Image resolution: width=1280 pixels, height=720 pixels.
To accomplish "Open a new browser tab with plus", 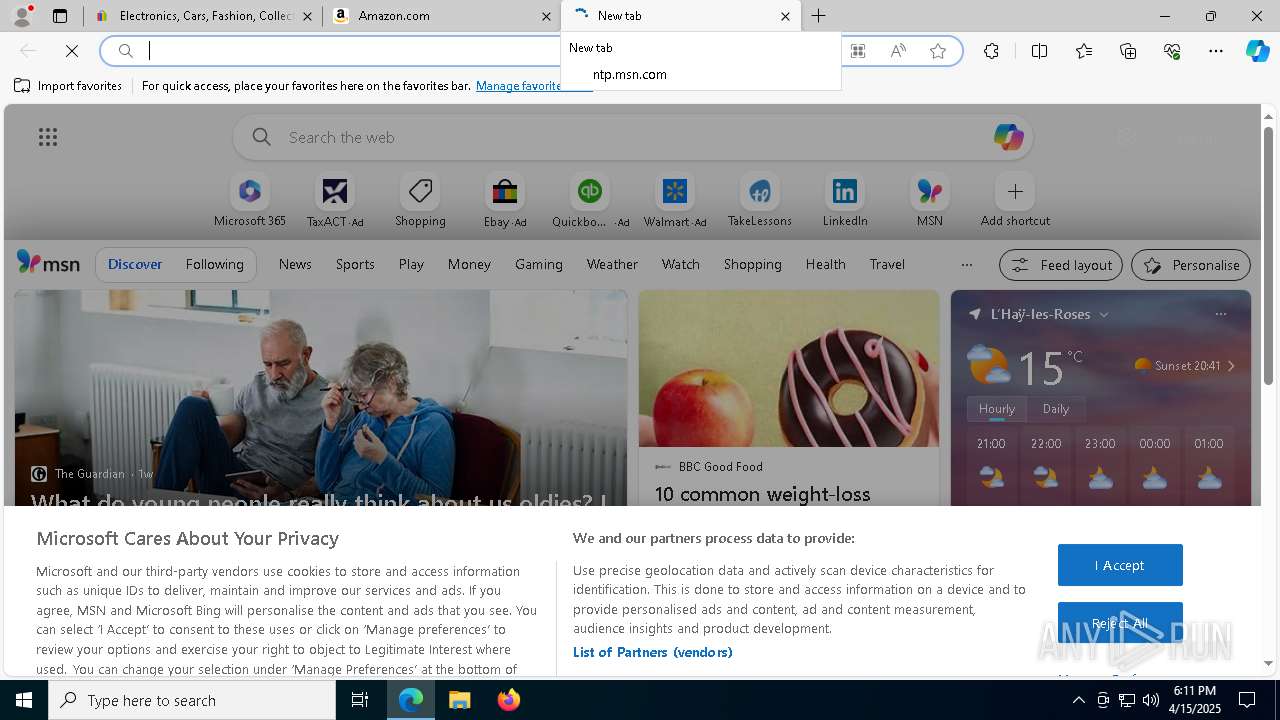I will pos(818,16).
